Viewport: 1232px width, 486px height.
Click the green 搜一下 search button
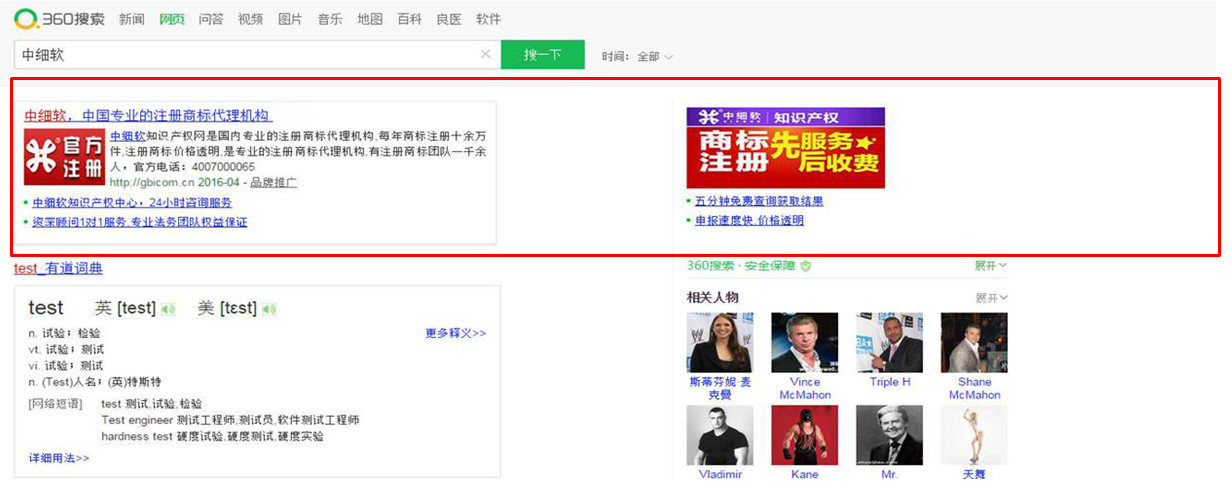(543, 55)
